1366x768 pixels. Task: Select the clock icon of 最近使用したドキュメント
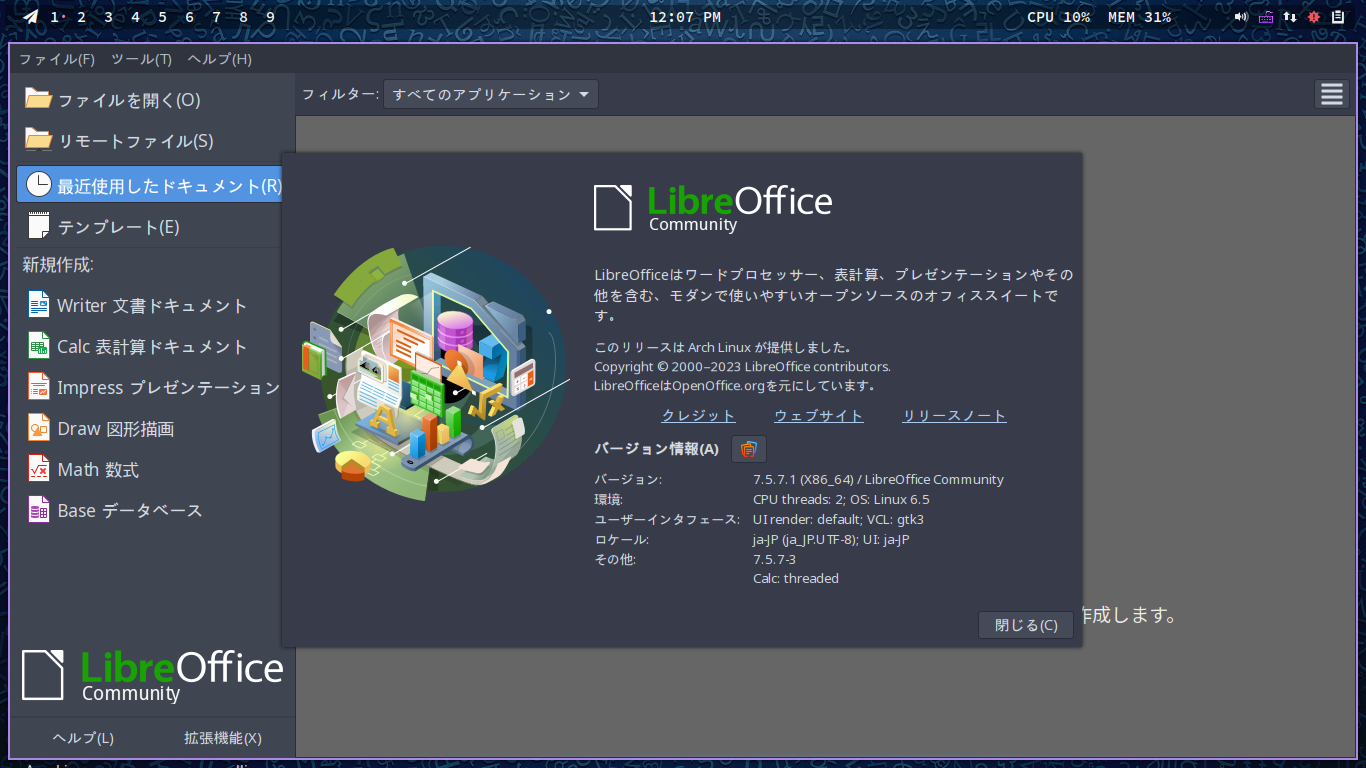click(38, 184)
